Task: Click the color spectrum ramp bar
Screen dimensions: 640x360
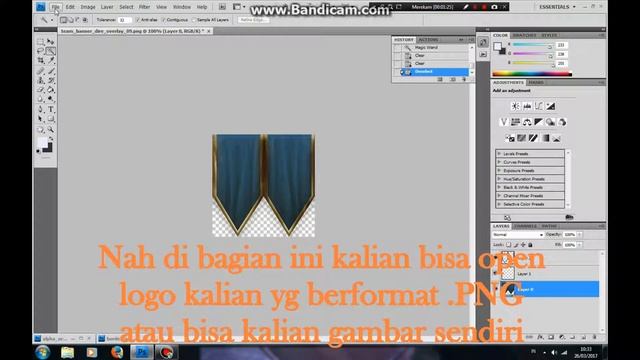Action: tap(532, 74)
